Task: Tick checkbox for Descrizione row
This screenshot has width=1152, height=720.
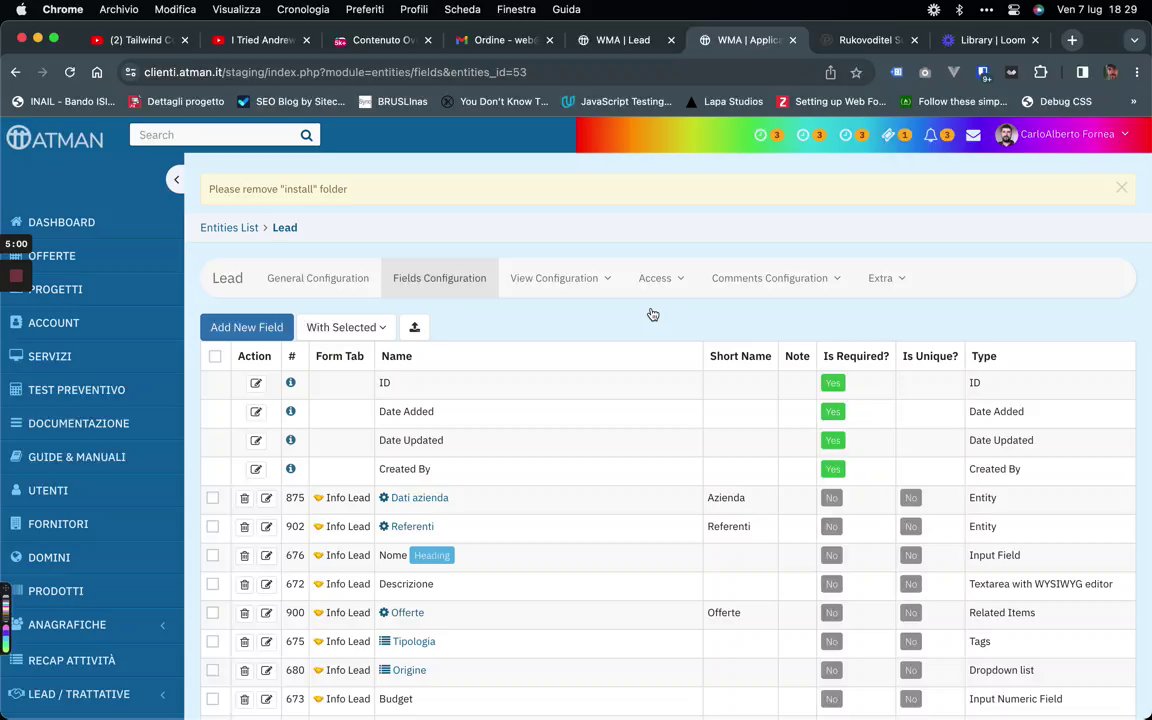Action: (x=212, y=583)
